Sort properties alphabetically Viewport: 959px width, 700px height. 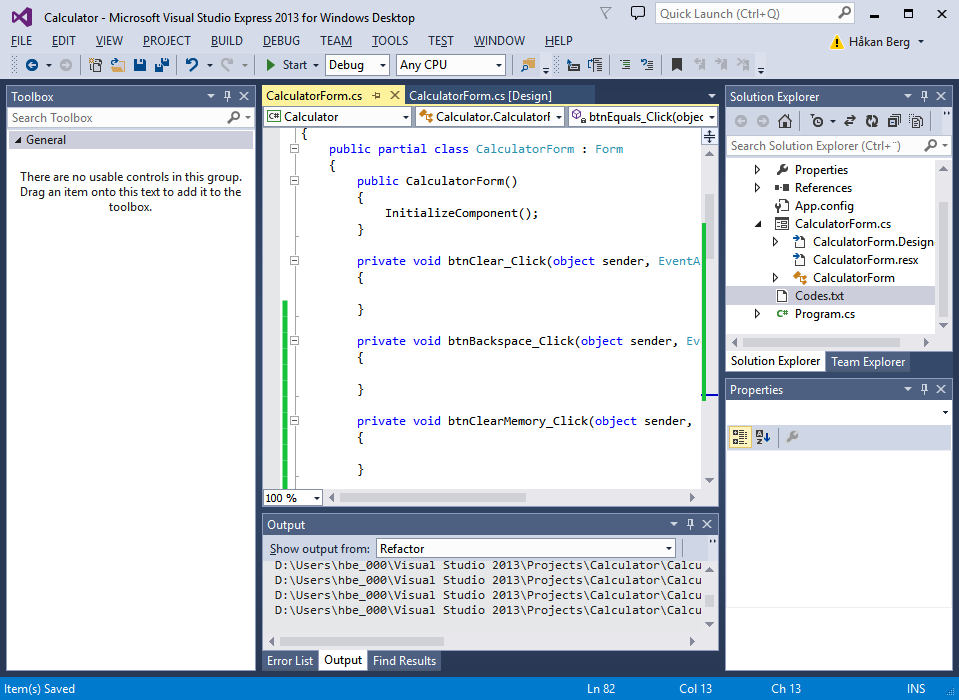pos(763,437)
